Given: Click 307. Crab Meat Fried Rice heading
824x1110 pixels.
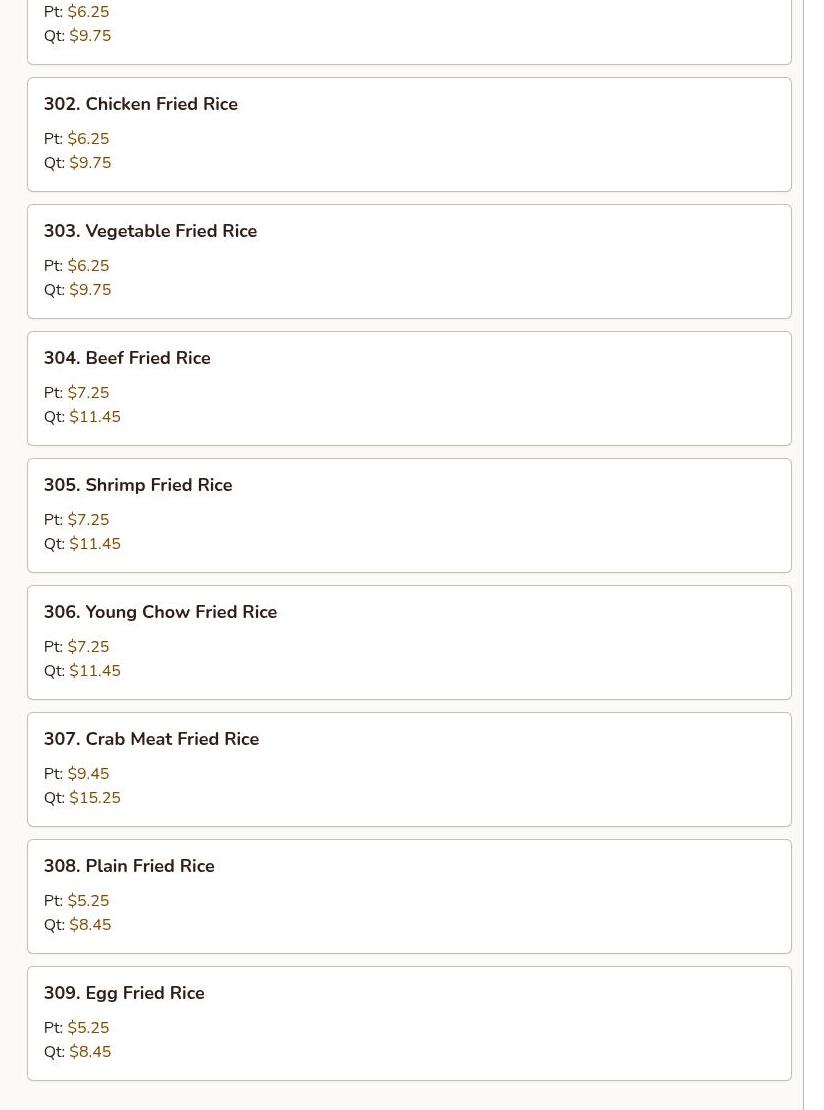Looking at the screenshot, I should tap(151, 739).
